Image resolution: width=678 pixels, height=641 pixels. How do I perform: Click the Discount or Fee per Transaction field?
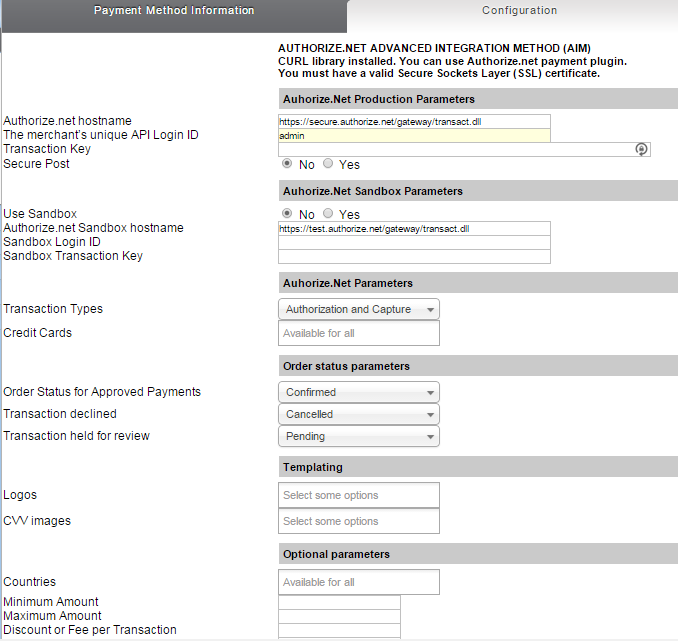click(x=339, y=630)
